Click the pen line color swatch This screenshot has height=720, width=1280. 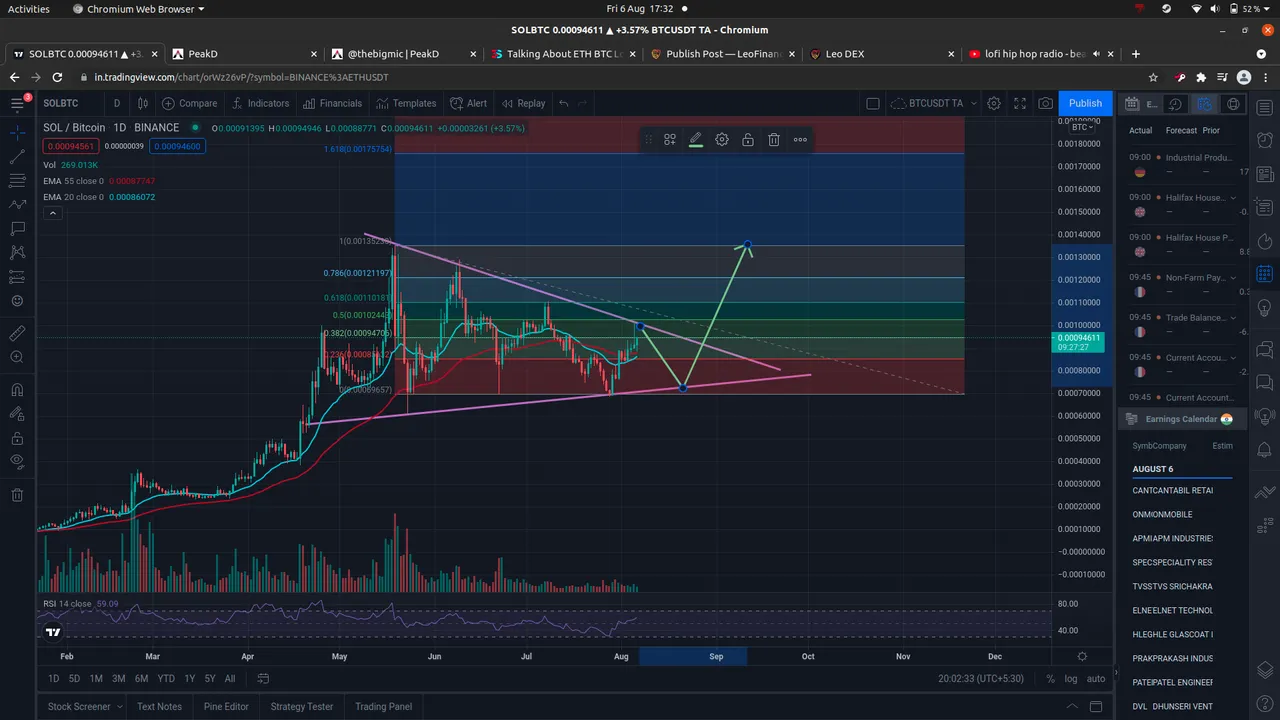pyautogui.click(x=696, y=140)
